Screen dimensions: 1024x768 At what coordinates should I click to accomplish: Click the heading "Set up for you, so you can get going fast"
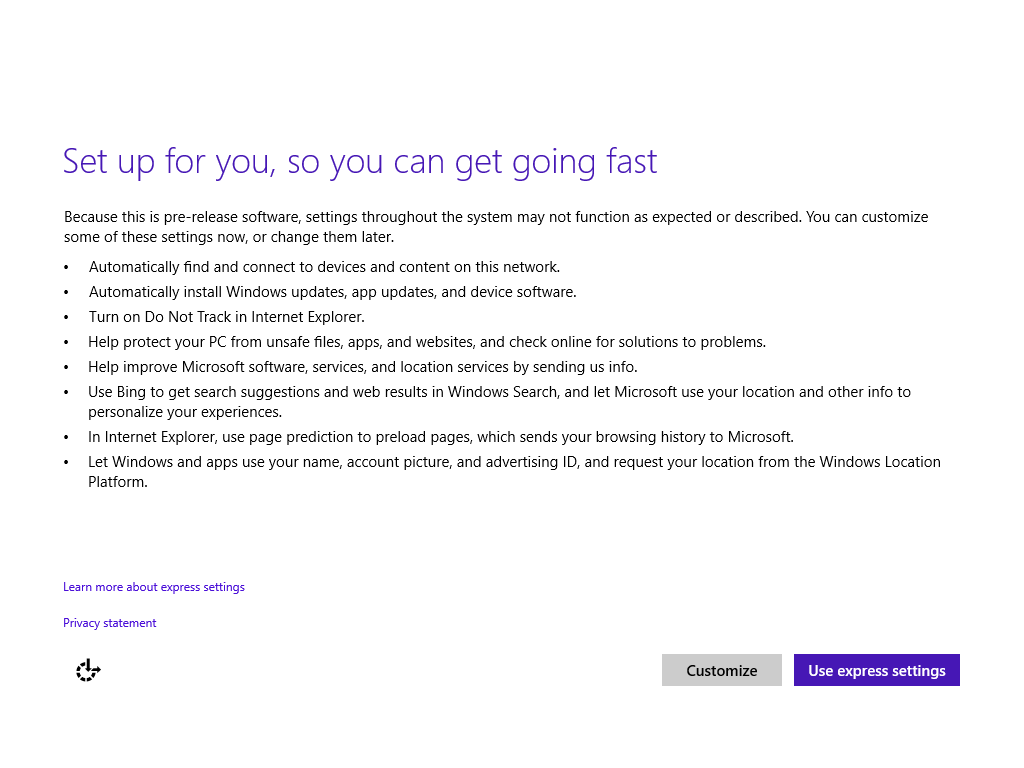click(360, 161)
